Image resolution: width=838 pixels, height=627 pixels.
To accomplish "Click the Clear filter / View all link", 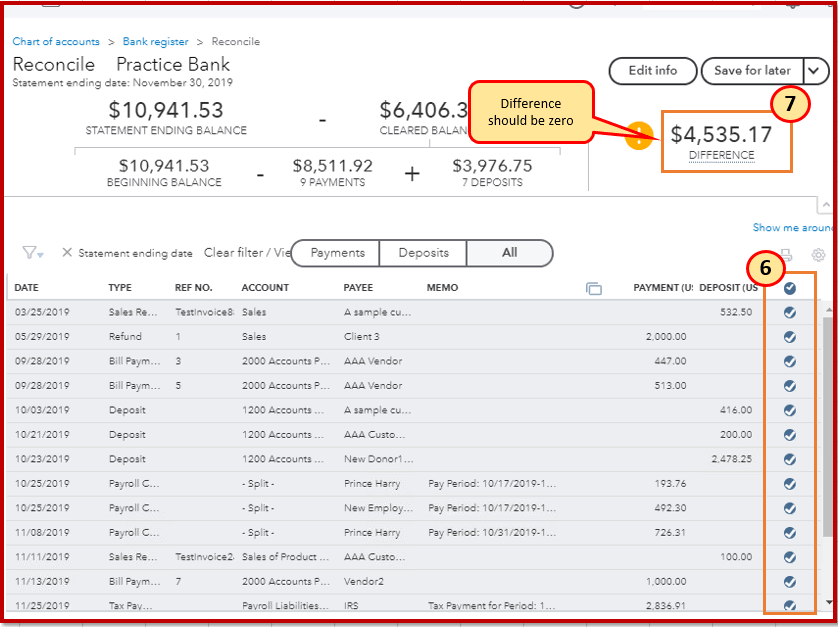I will coord(247,253).
